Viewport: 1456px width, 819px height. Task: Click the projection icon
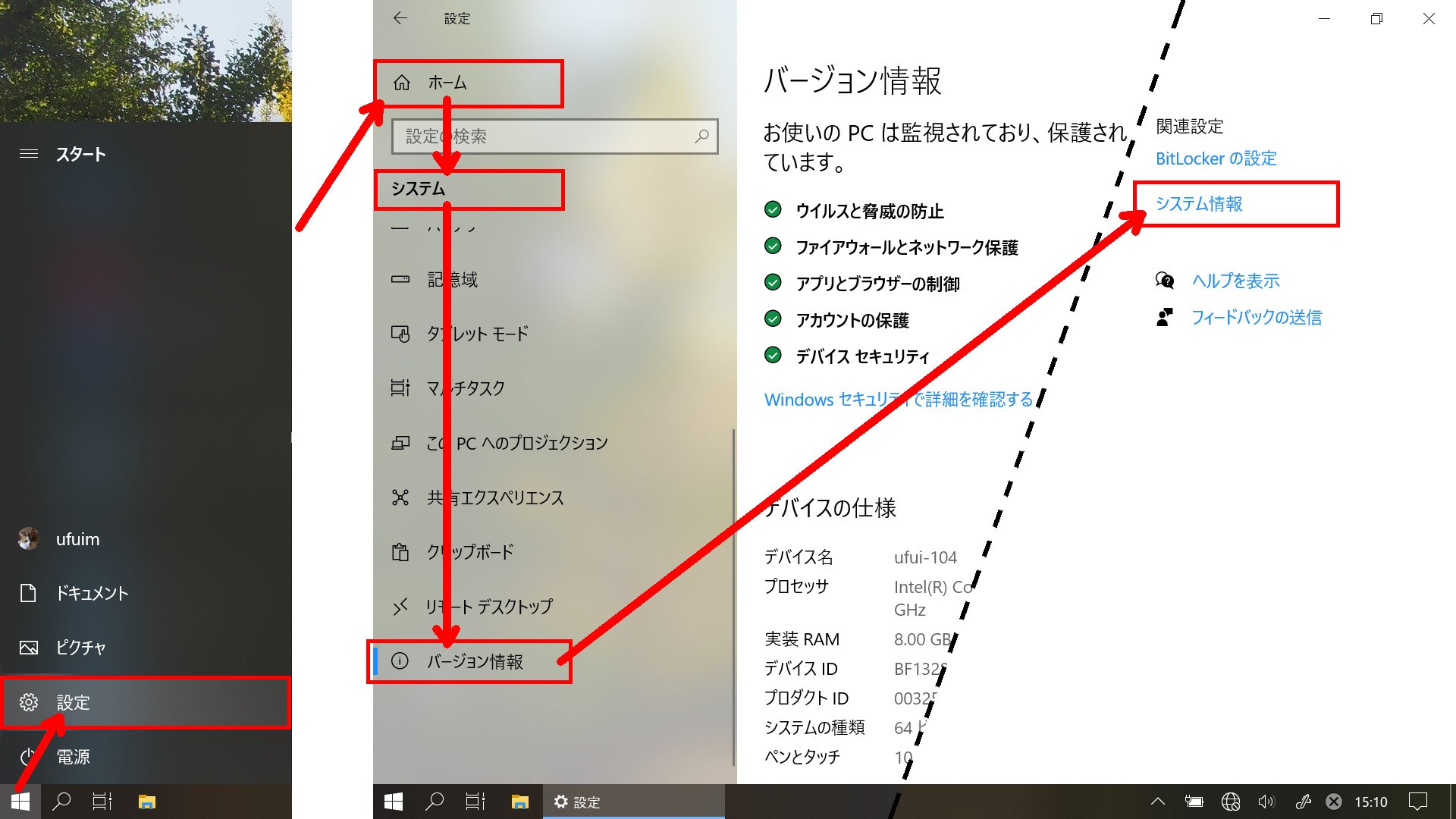pos(400,443)
